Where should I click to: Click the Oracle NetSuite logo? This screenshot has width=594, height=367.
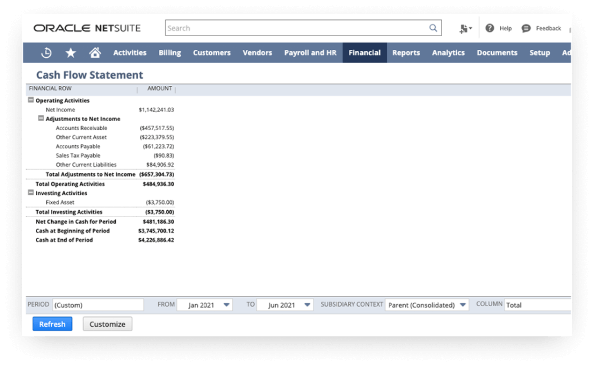point(87,28)
